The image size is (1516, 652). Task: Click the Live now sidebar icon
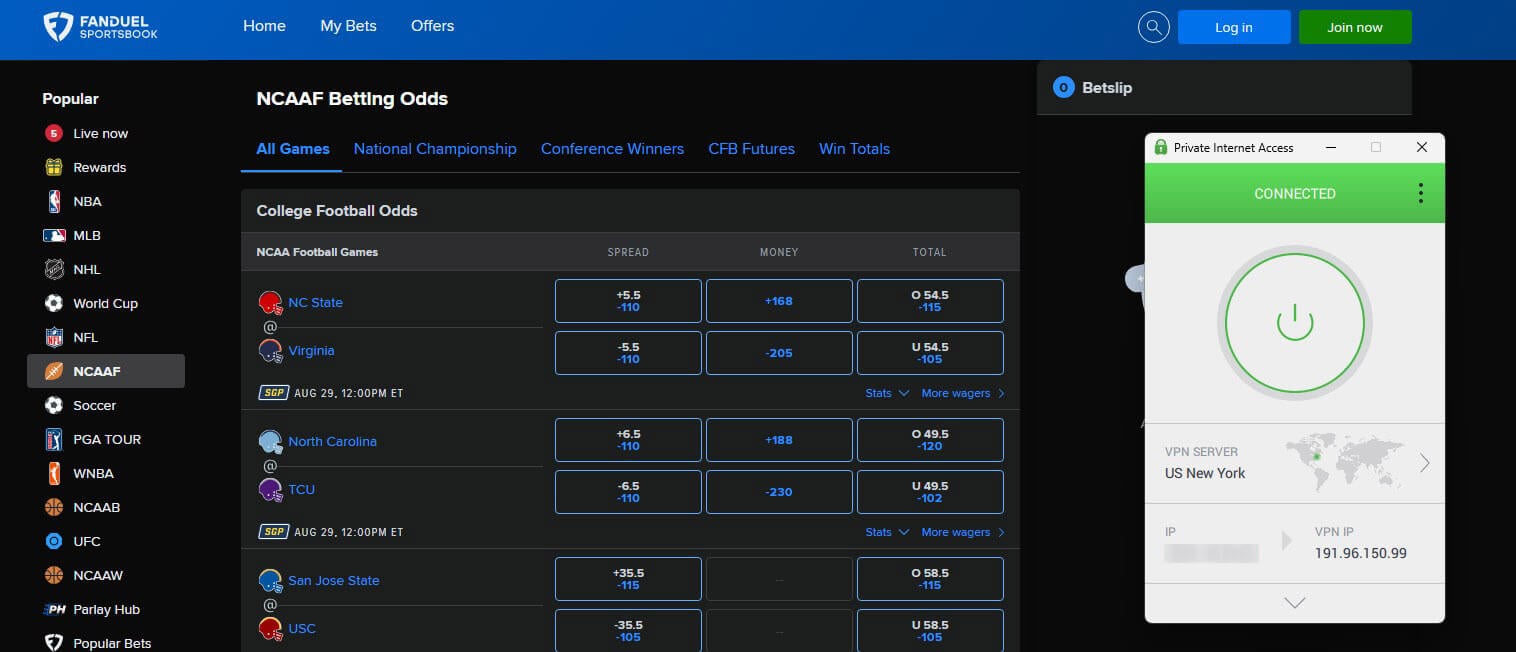click(x=54, y=133)
